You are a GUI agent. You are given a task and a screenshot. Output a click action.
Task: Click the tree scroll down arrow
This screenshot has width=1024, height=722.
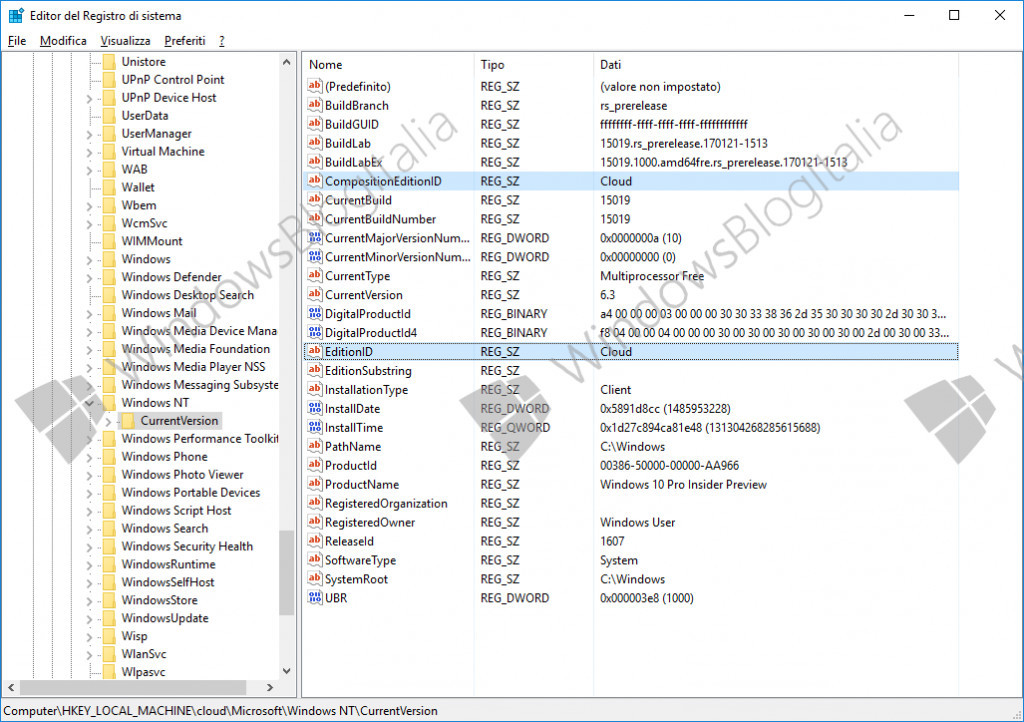click(287, 671)
